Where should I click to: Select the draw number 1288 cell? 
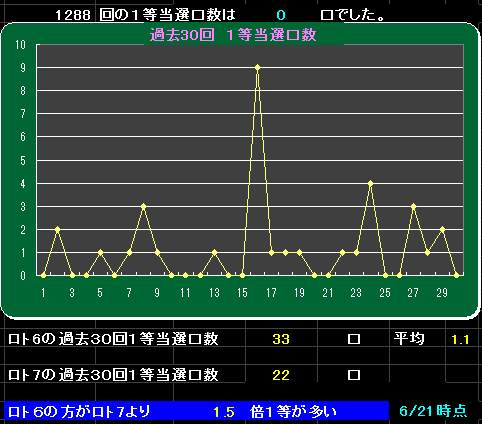[72, 15]
